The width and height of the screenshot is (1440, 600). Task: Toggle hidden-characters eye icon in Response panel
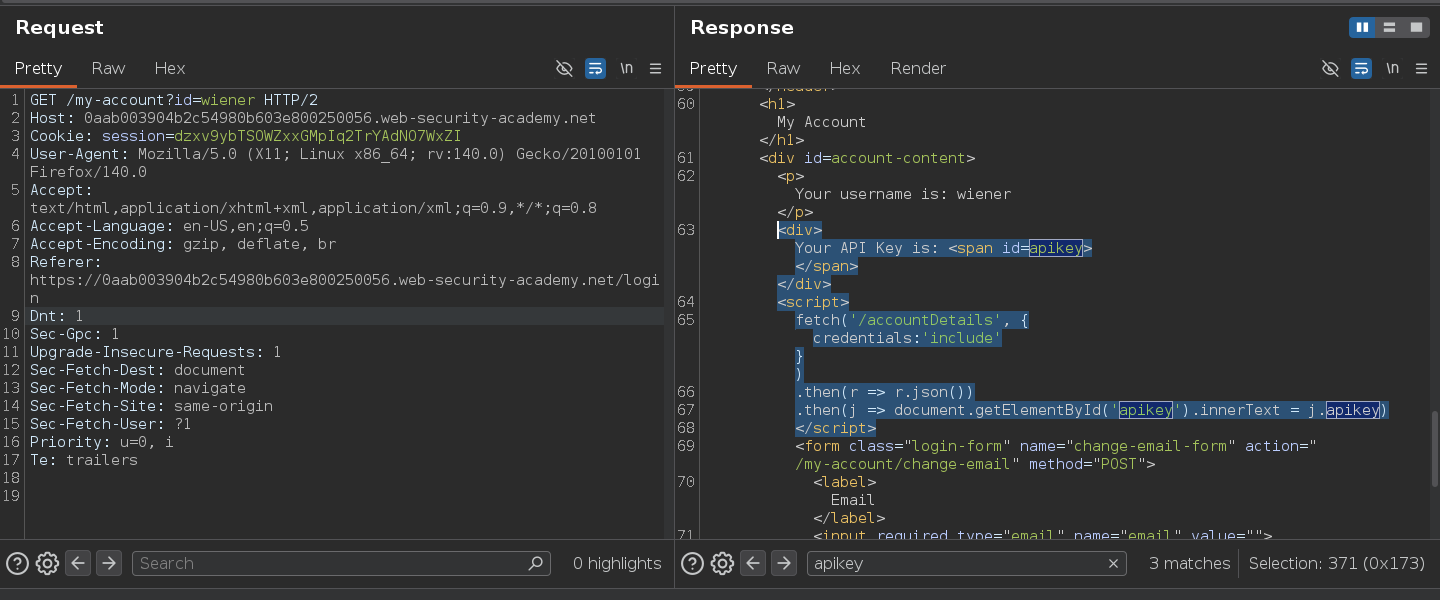(1330, 68)
